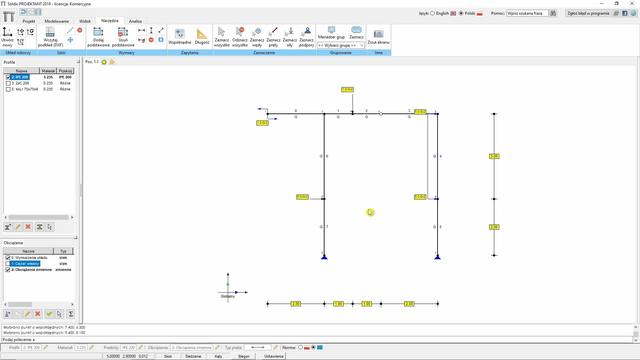This screenshot has height=360, width=640.
Task: Click the Zaznacz węzły icon
Action: click(x=257, y=32)
